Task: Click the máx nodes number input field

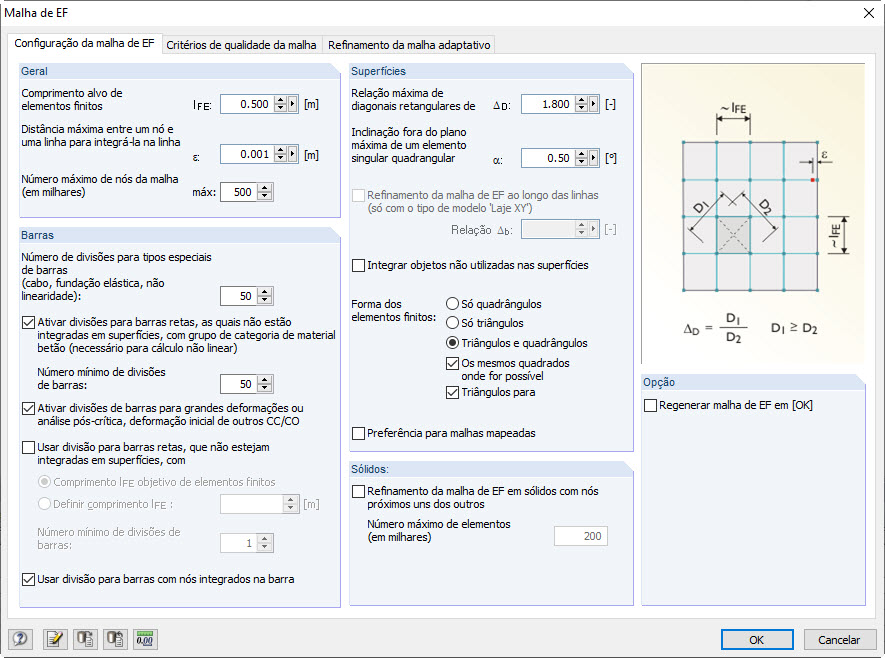Action: point(239,192)
